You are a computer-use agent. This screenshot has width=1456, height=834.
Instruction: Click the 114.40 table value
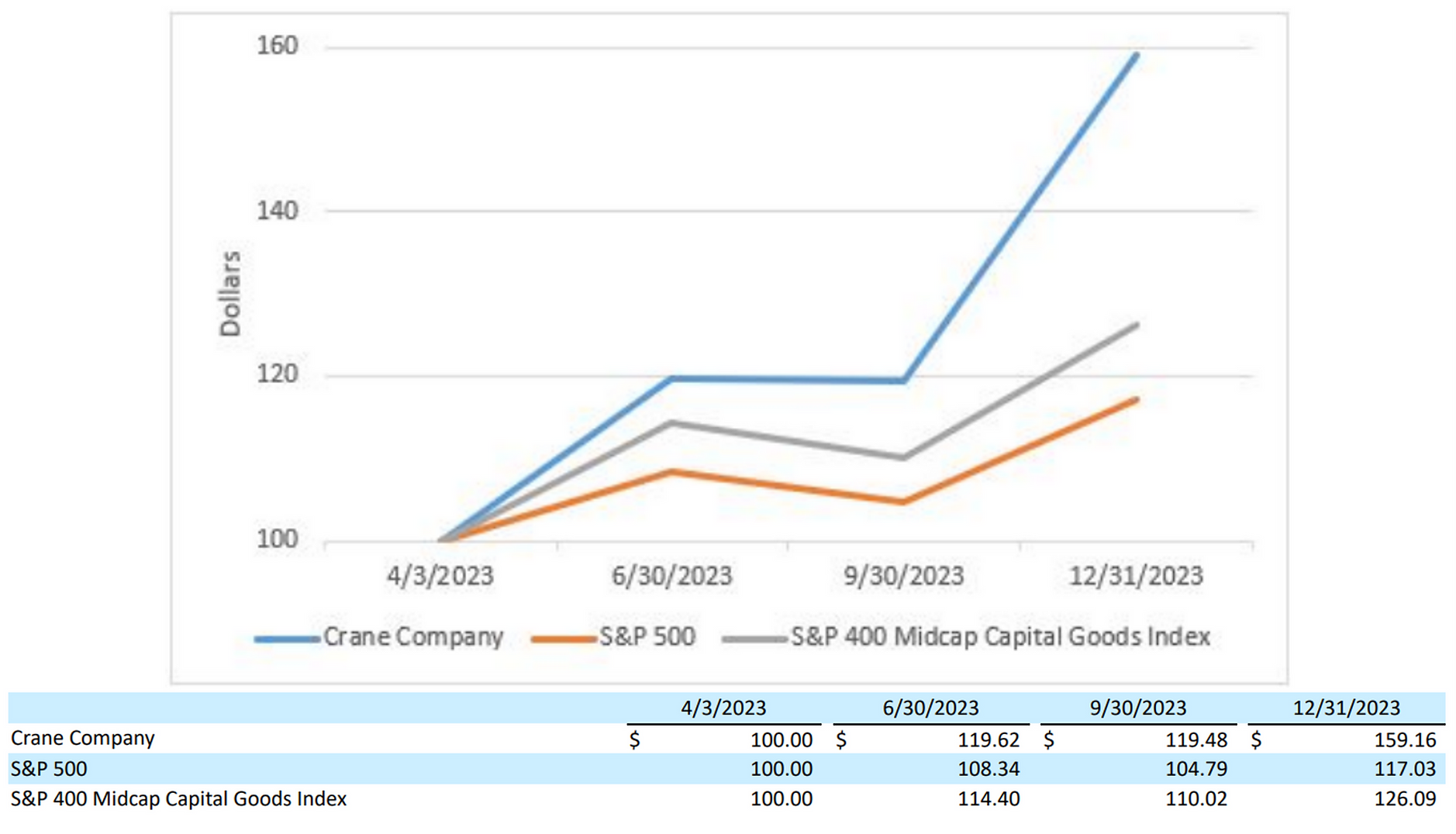(x=988, y=798)
